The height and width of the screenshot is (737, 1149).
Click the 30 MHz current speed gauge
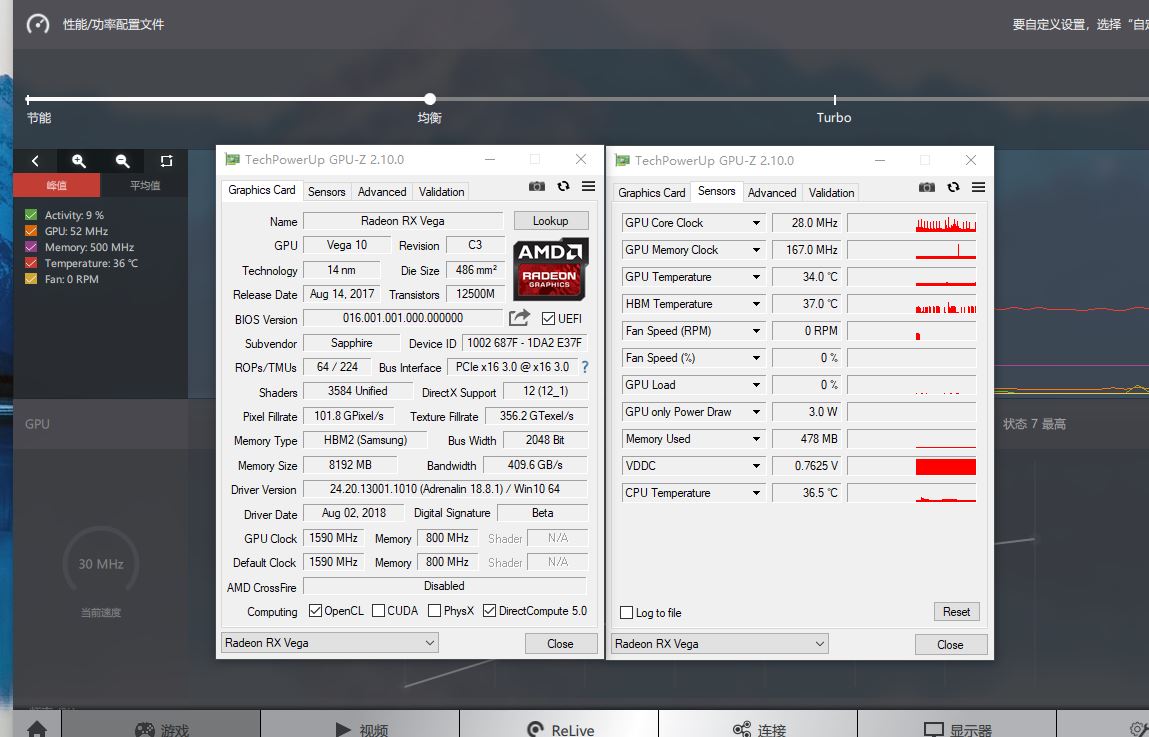click(x=101, y=563)
